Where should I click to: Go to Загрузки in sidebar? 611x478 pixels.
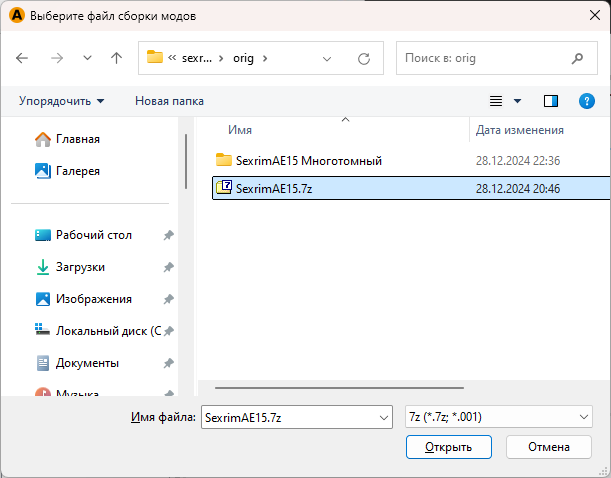[x=80, y=267]
